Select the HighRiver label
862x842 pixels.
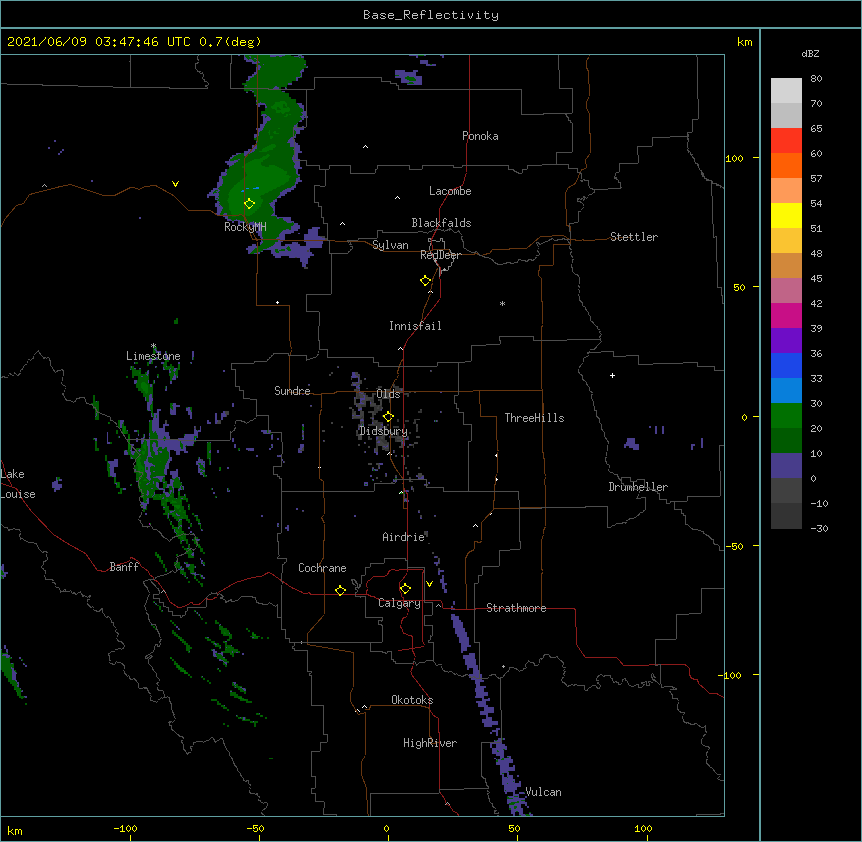click(430, 743)
